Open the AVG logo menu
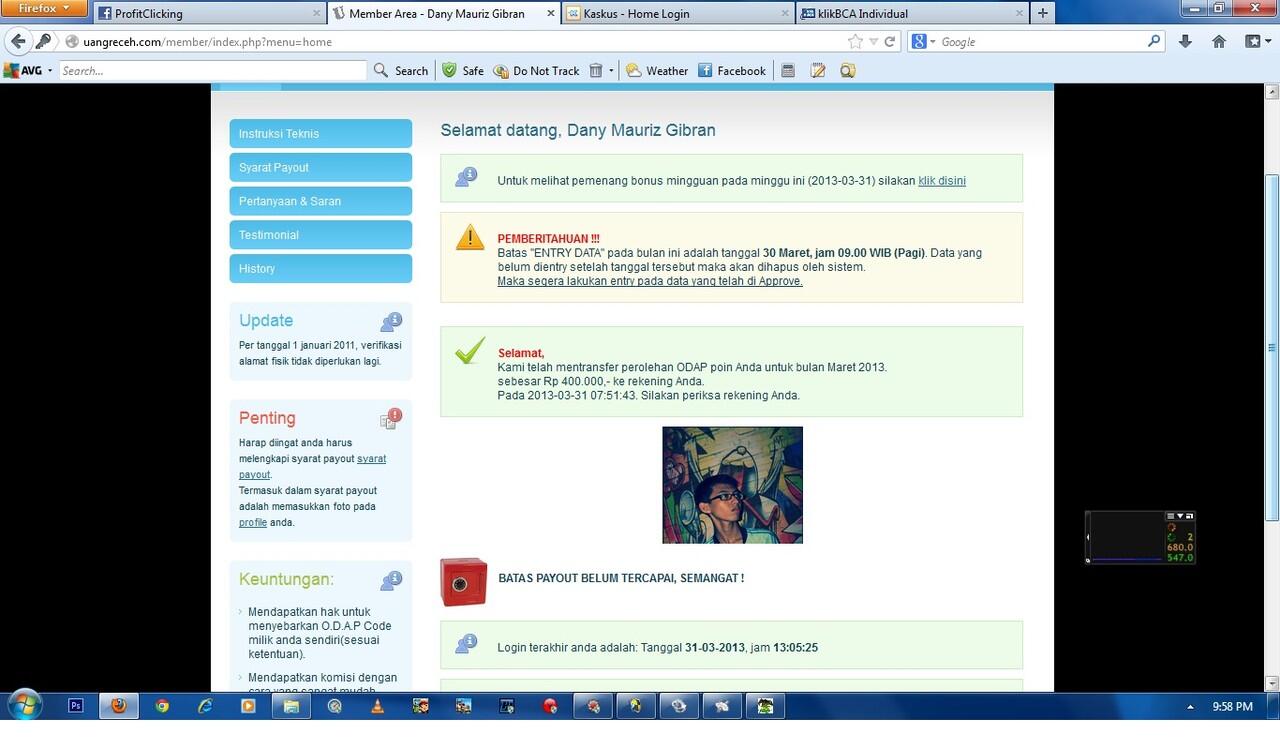Screen dimensions: 1280x749 point(27,71)
